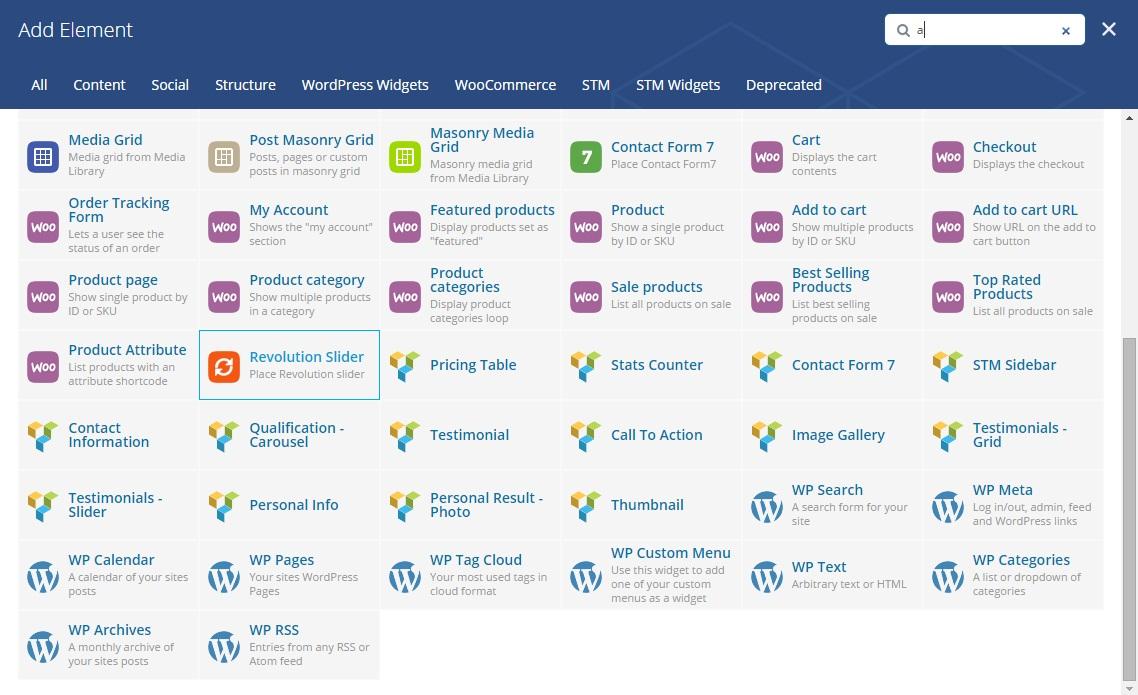Select the Image Gallery element icon
The width and height of the screenshot is (1138, 695).
pos(767,436)
